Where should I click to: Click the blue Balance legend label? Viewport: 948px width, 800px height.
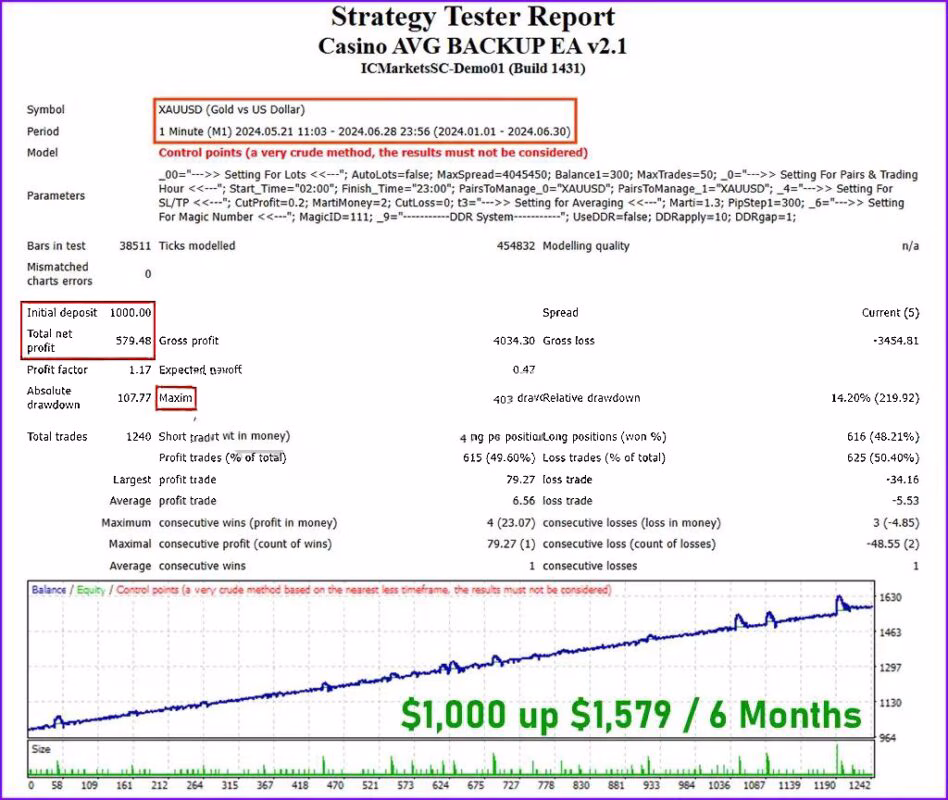pos(48,590)
